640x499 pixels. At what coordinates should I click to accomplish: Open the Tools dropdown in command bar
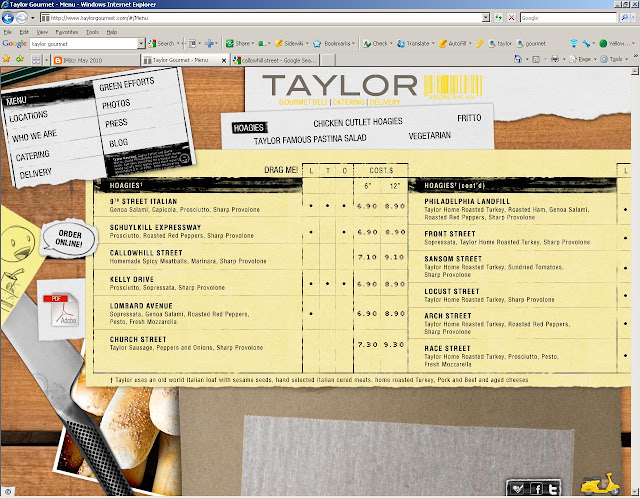615,59
